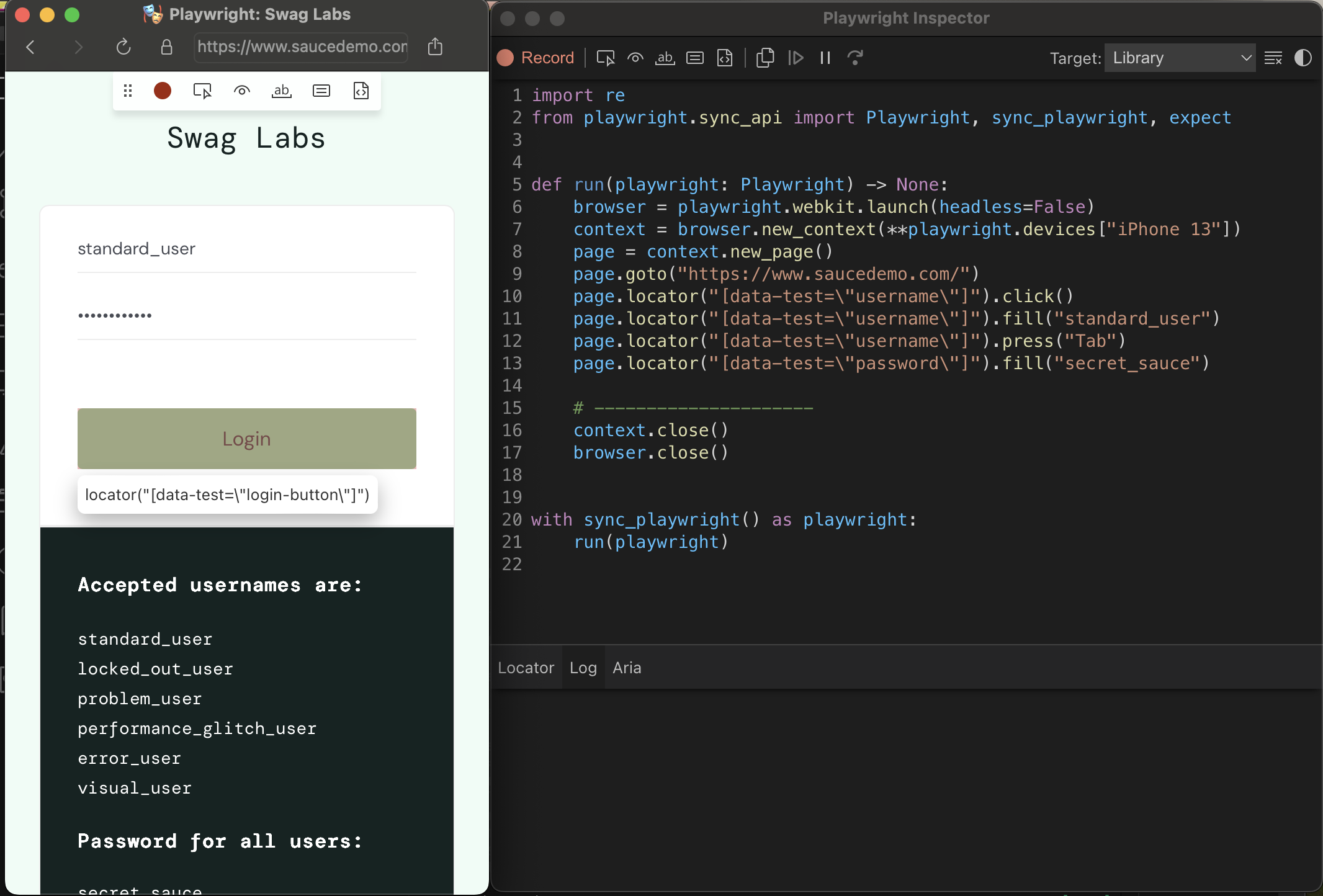Clear recorded code with the clear icon
This screenshot has height=896, width=1323.
(x=1273, y=58)
